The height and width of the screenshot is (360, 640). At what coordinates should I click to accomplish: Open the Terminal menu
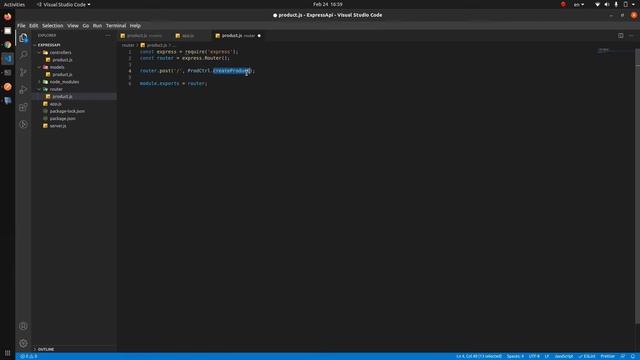click(116, 26)
